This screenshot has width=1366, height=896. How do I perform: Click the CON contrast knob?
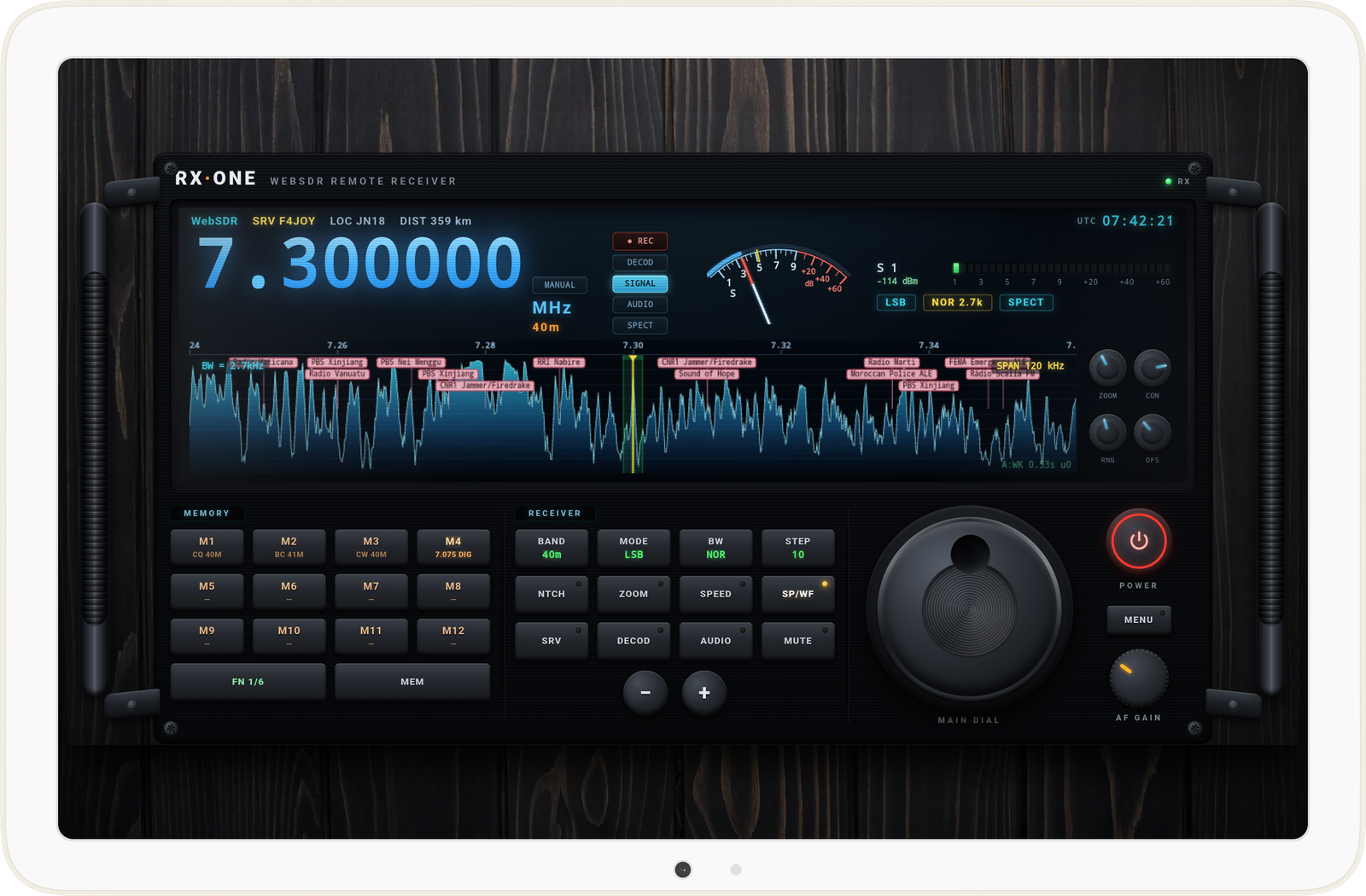point(1152,368)
